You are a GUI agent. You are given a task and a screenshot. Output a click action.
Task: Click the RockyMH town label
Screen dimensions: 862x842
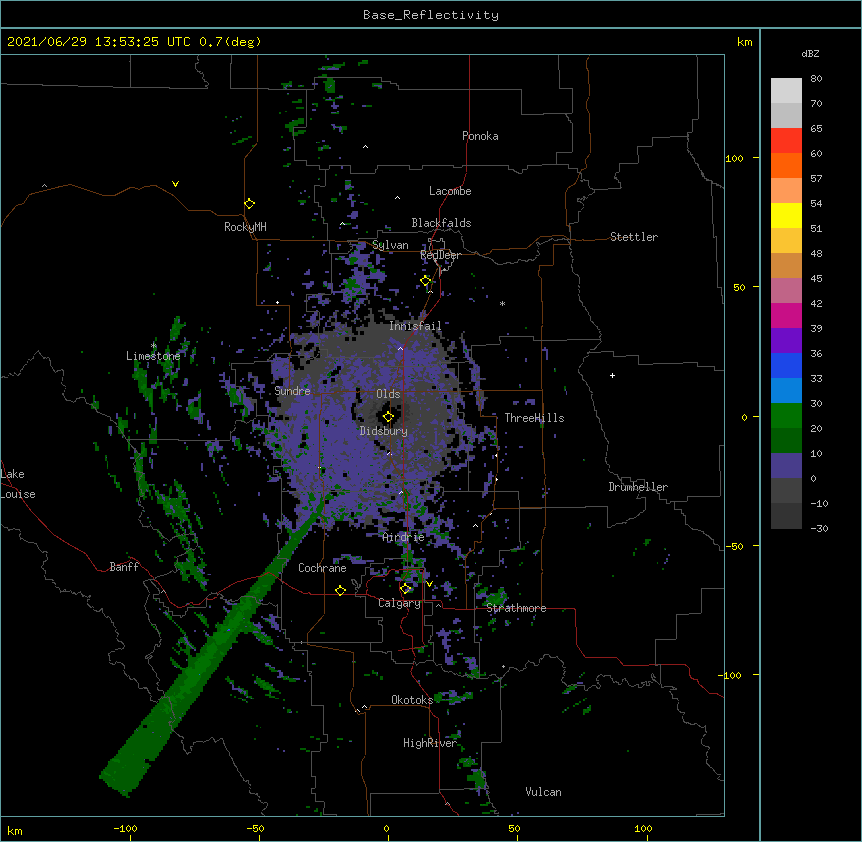click(x=245, y=227)
